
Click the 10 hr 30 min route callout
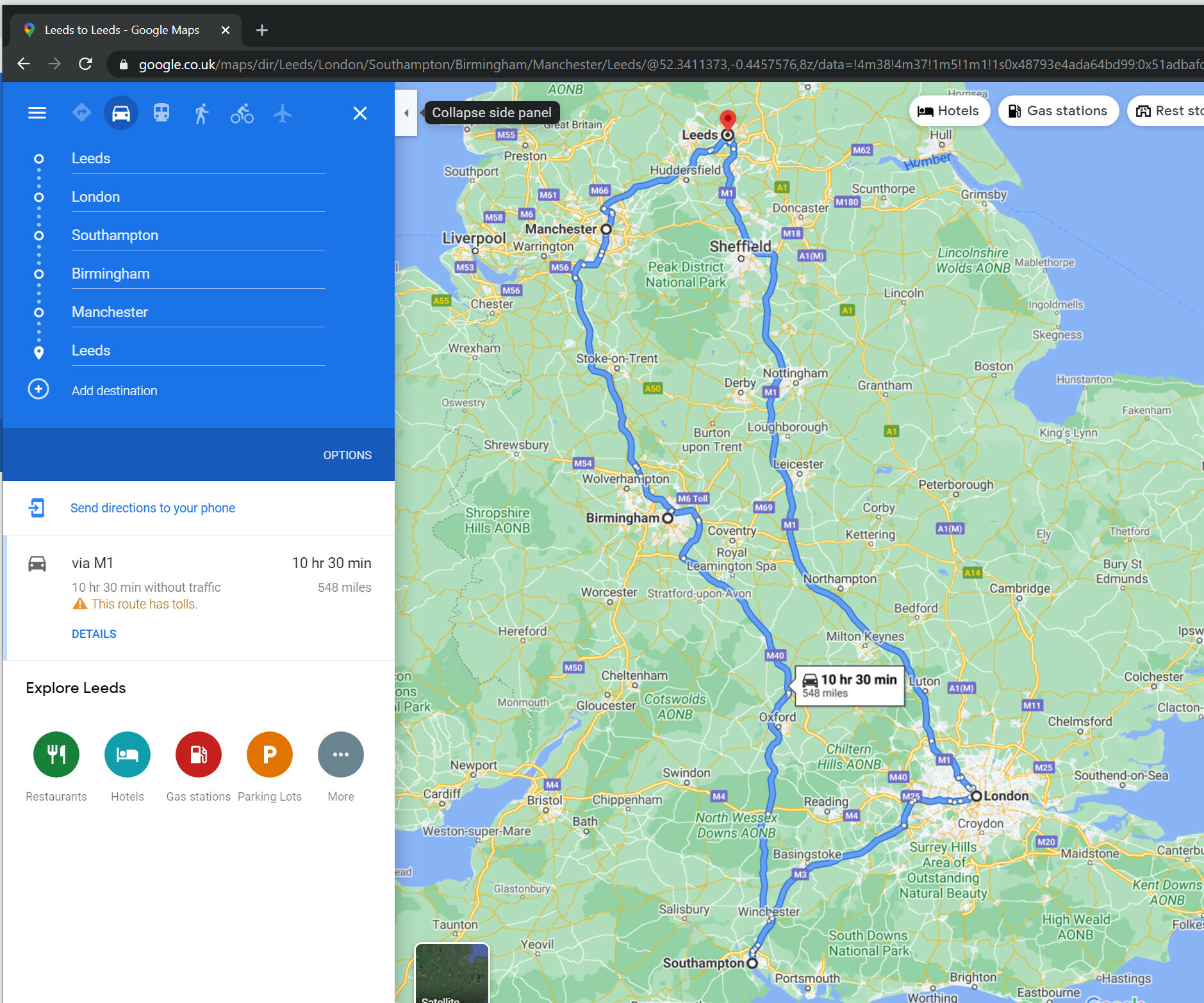coord(850,685)
